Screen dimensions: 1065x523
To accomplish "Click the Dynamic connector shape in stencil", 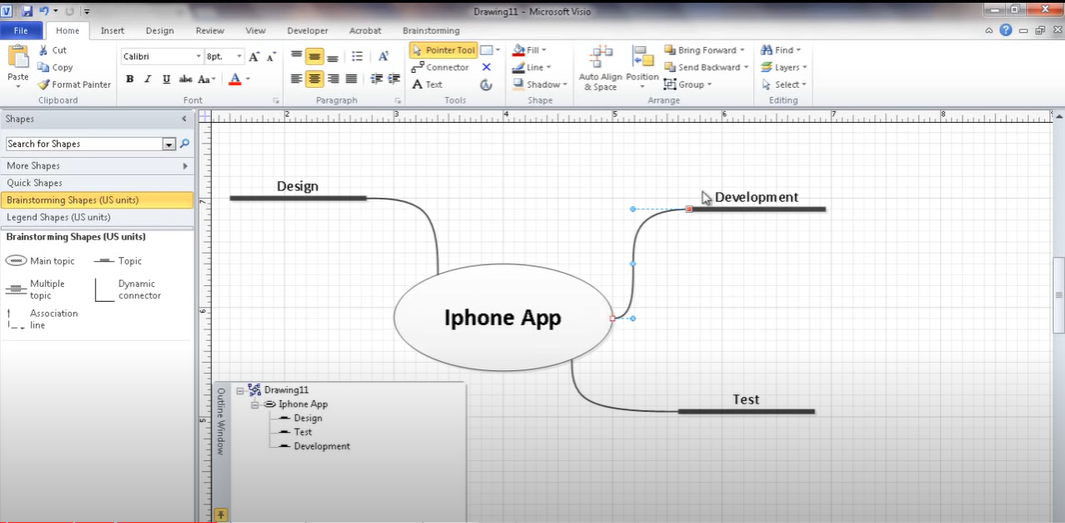I will [x=128, y=289].
